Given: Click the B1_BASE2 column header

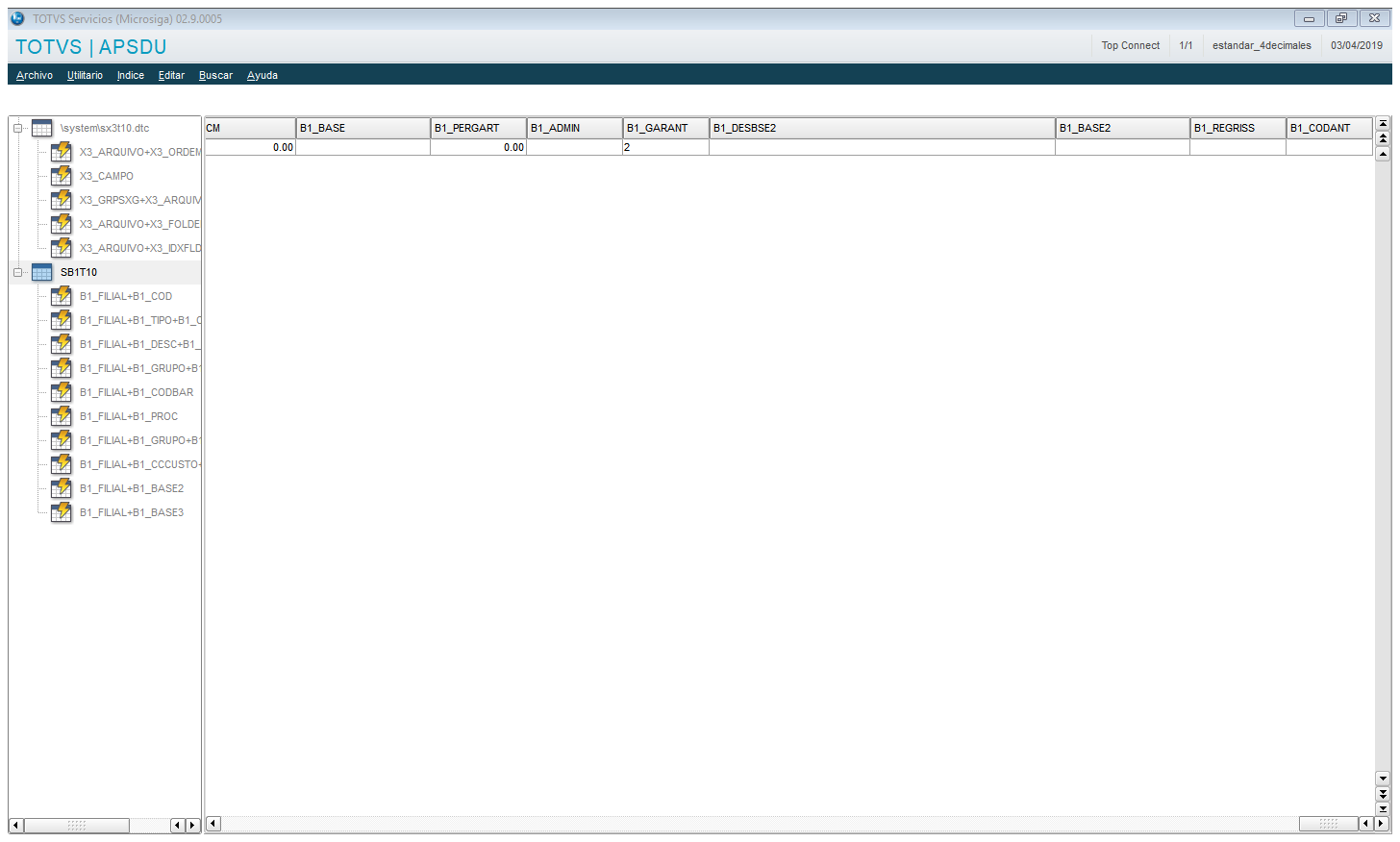Looking at the screenshot, I should (1123, 128).
